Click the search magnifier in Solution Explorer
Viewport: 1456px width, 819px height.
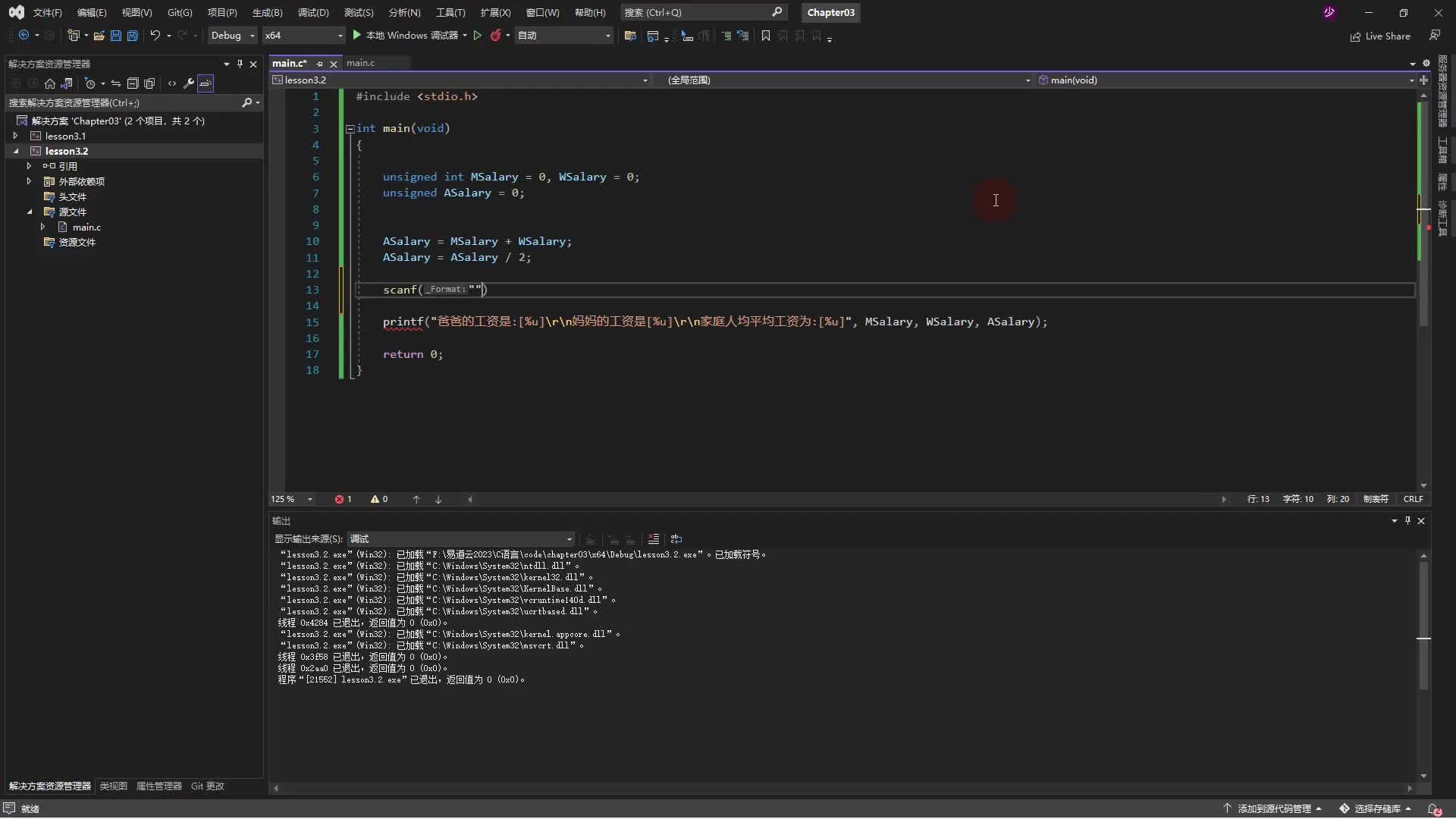pos(246,102)
